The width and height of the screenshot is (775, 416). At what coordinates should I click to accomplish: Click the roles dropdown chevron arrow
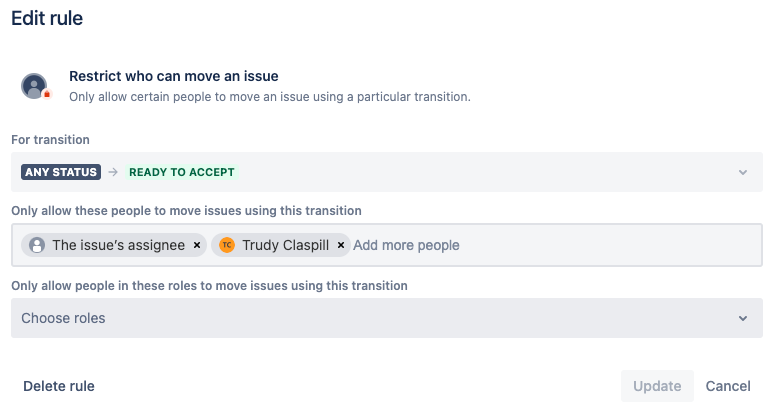743,318
